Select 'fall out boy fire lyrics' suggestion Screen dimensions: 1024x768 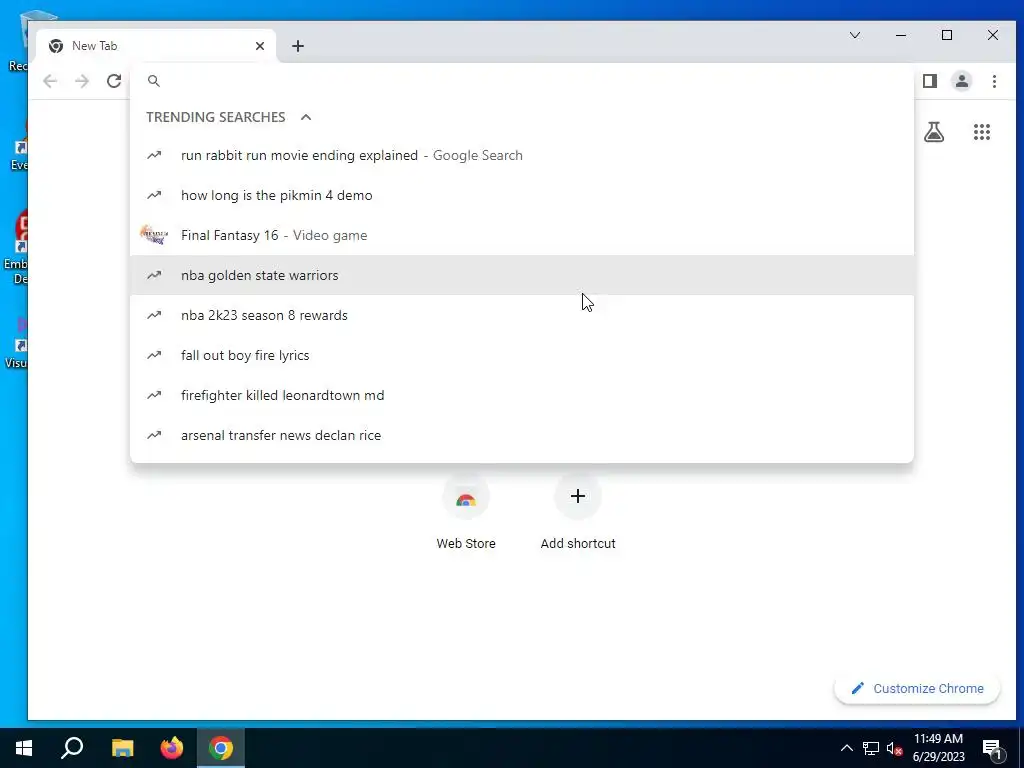coord(522,355)
